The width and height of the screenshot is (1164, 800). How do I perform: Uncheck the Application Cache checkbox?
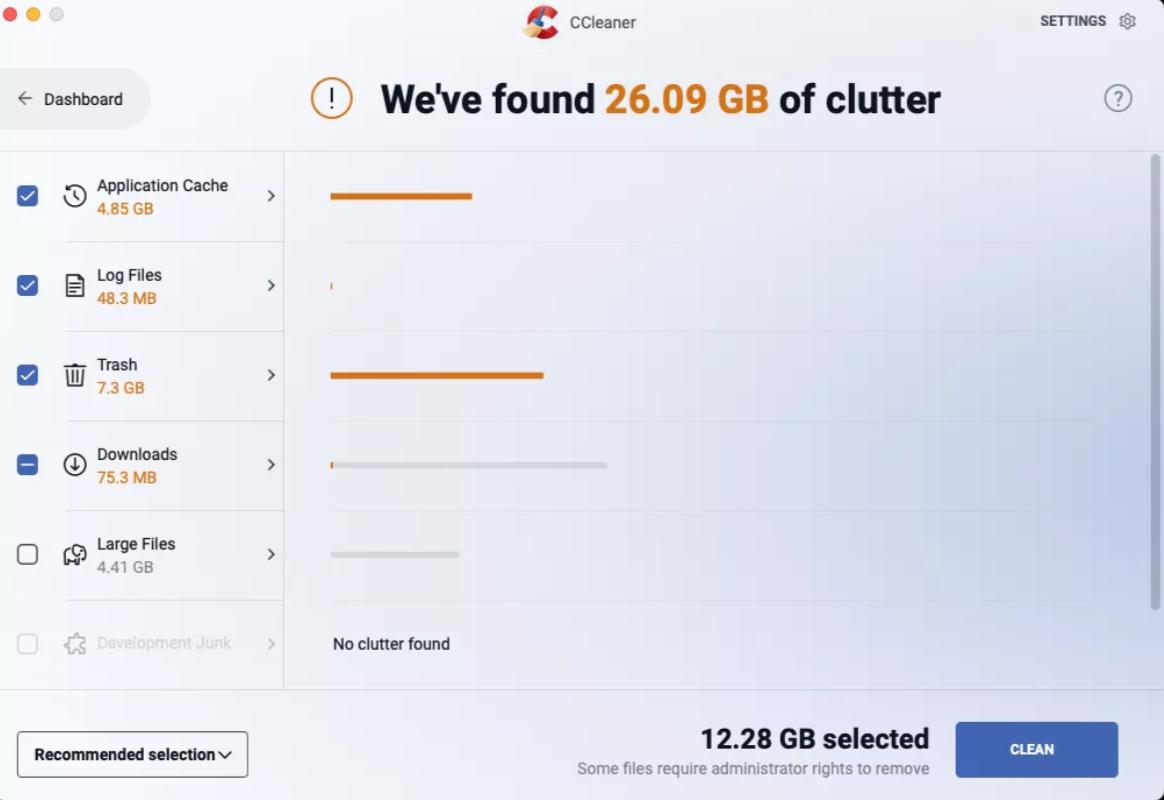coord(27,196)
